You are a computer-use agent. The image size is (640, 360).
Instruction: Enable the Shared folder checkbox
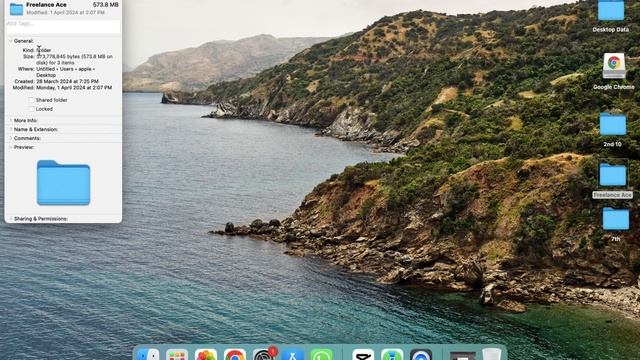tap(31, 100)
